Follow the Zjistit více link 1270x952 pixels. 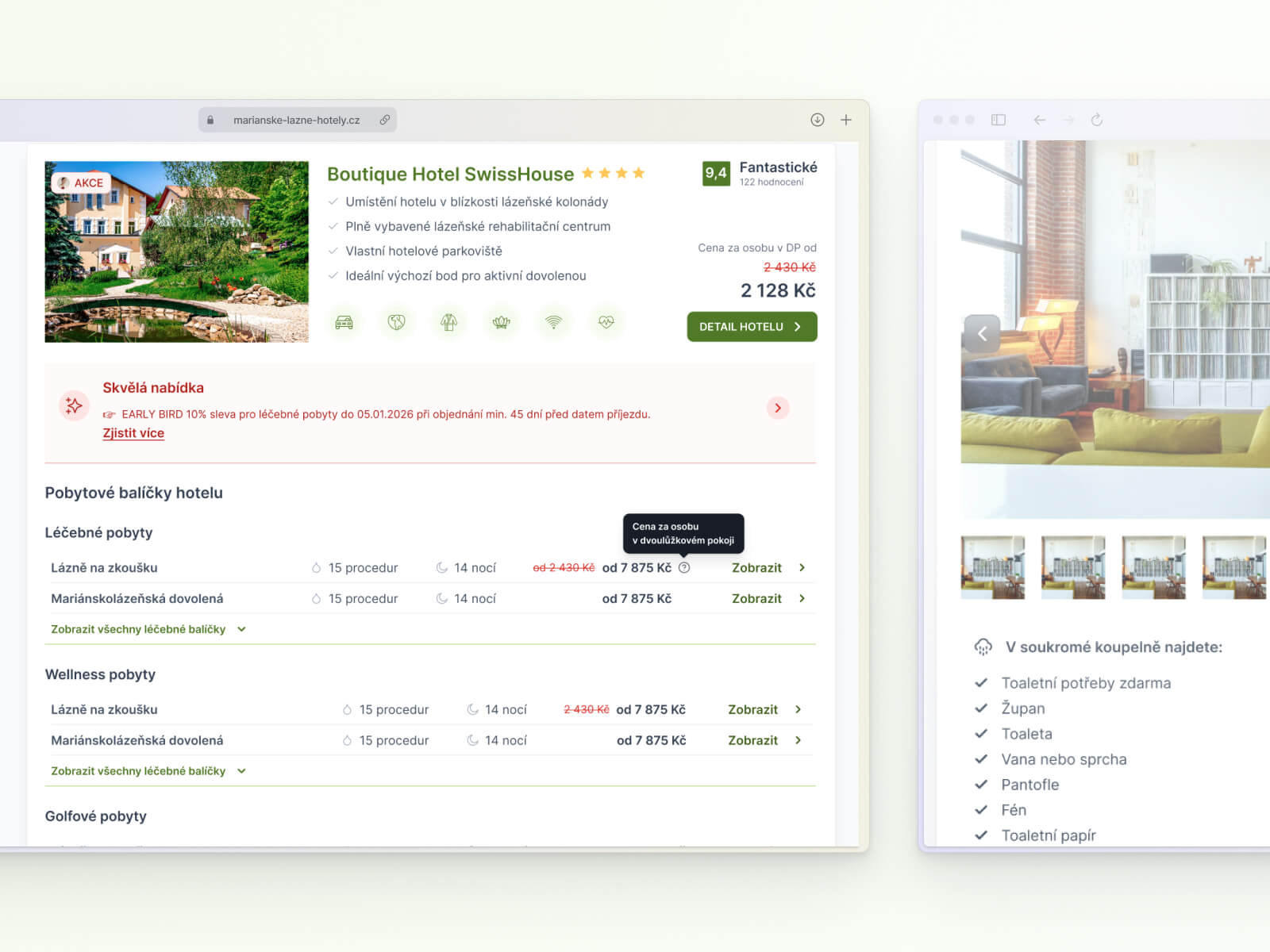point(133,433)
